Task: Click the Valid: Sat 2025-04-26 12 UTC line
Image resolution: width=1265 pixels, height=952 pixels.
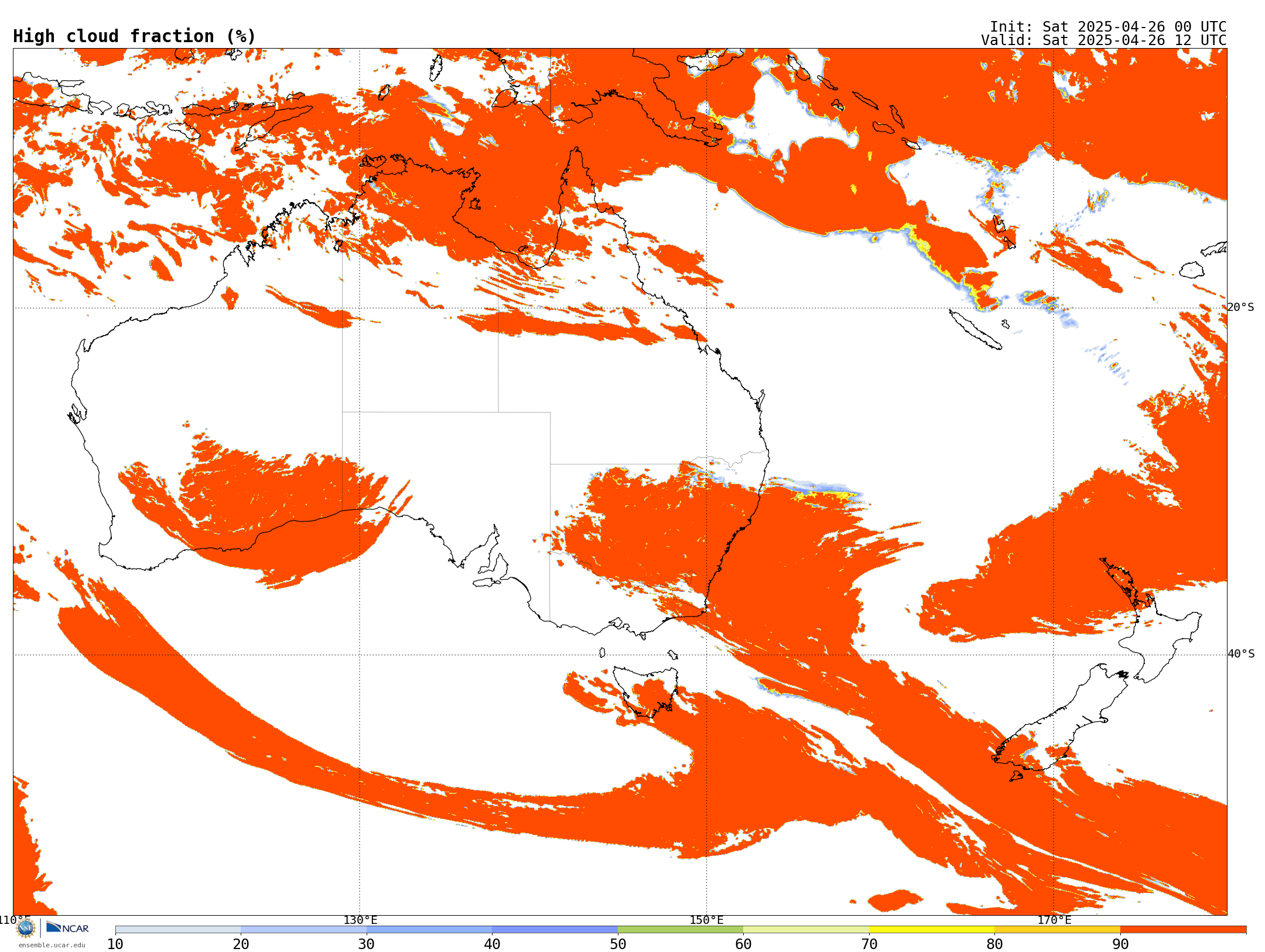Action: coord(1104,40)
